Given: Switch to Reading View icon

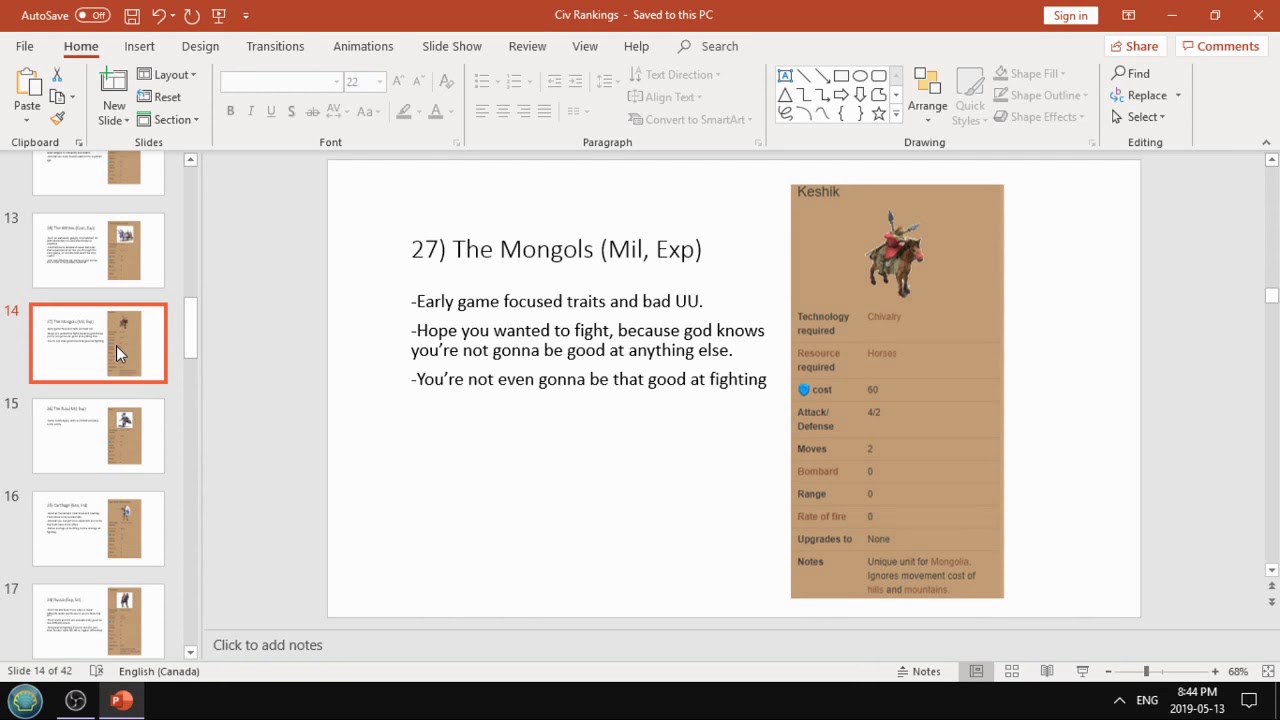Looking at the screenshot, I should tap(1046, 671).
